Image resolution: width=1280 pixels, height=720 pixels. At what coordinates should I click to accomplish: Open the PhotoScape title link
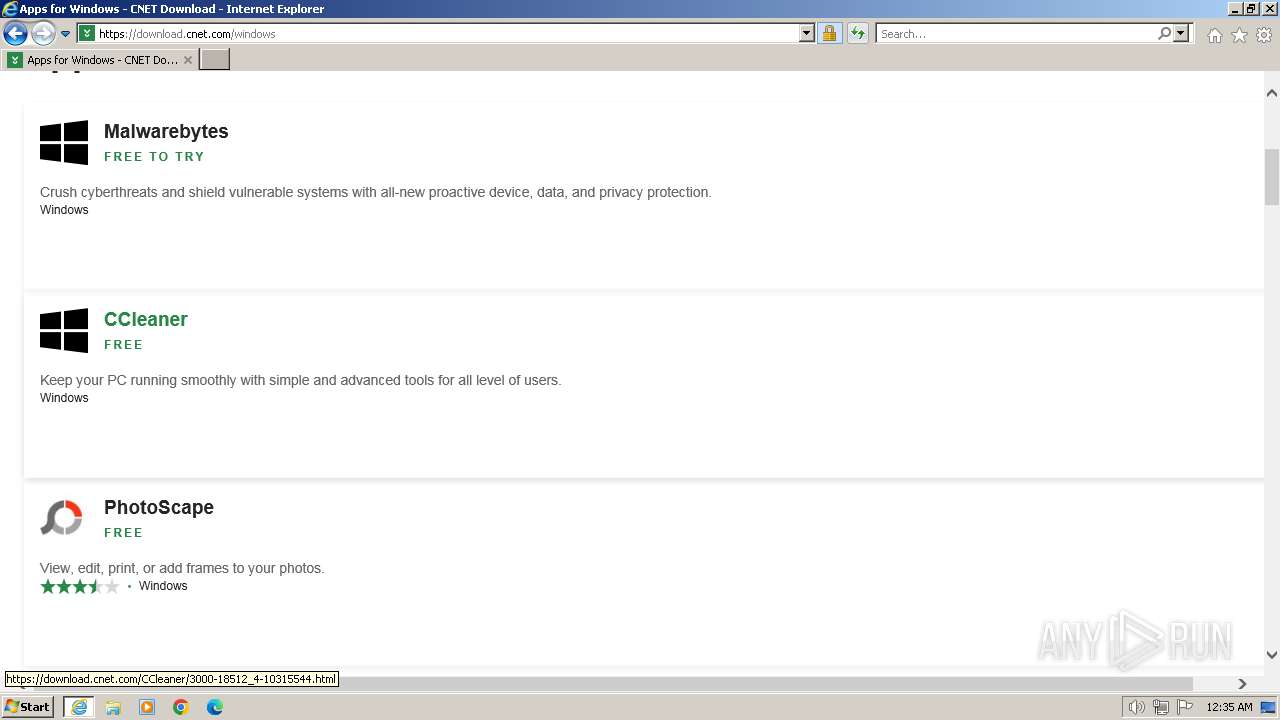click(159, 507)
